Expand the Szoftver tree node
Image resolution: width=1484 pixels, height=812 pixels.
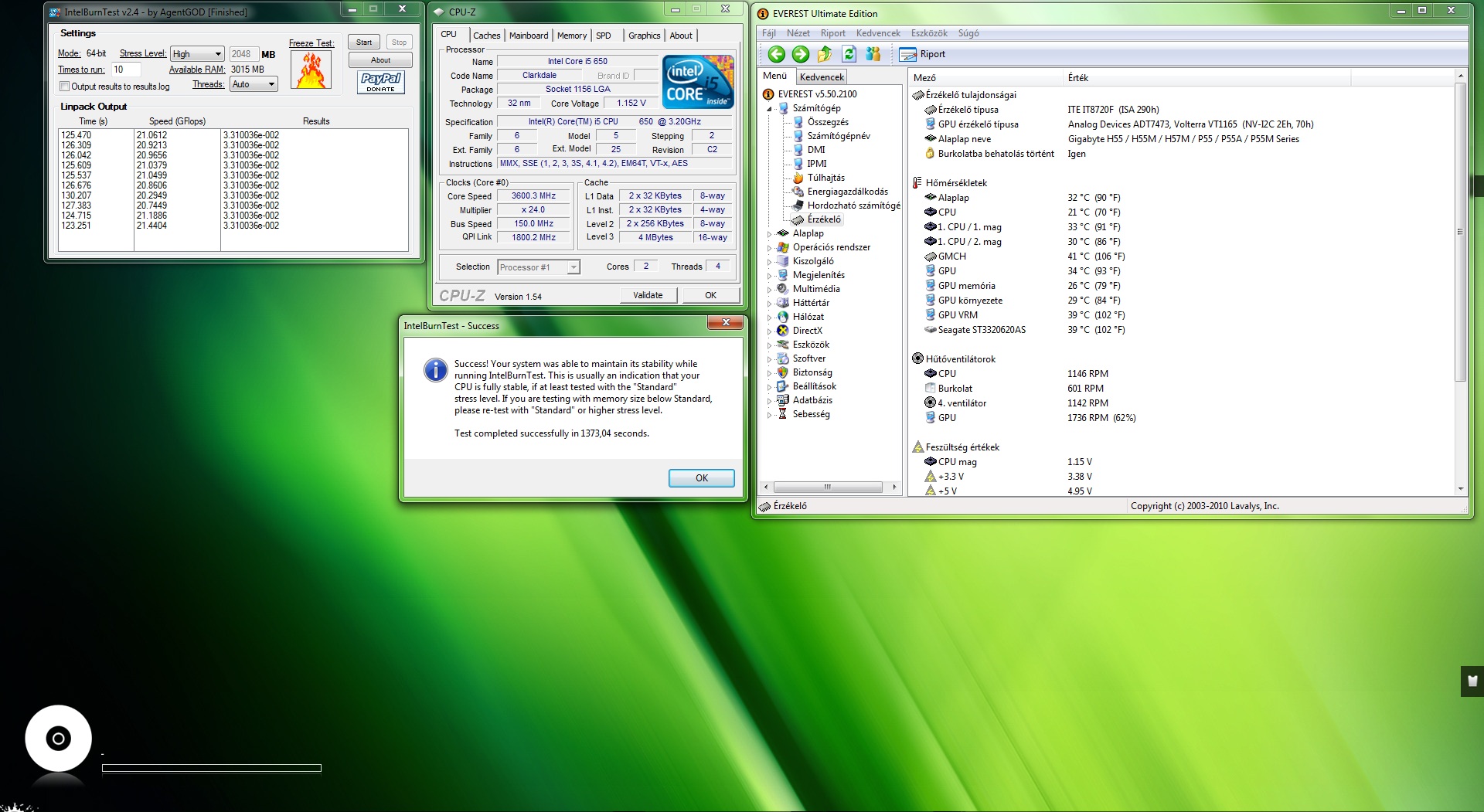tap(769, 359)
